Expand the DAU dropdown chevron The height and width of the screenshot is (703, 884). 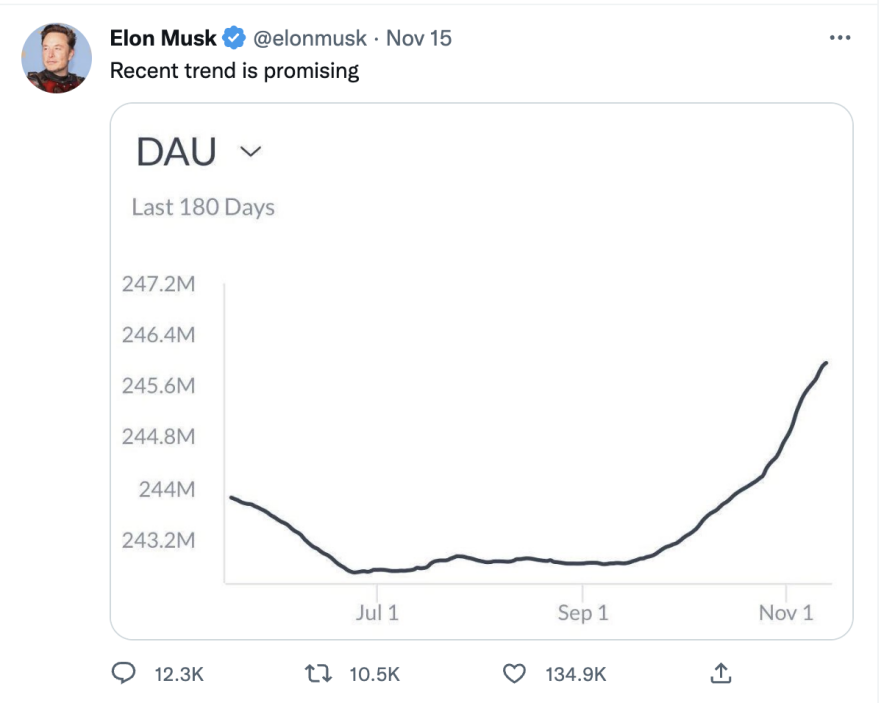[250, 152]
